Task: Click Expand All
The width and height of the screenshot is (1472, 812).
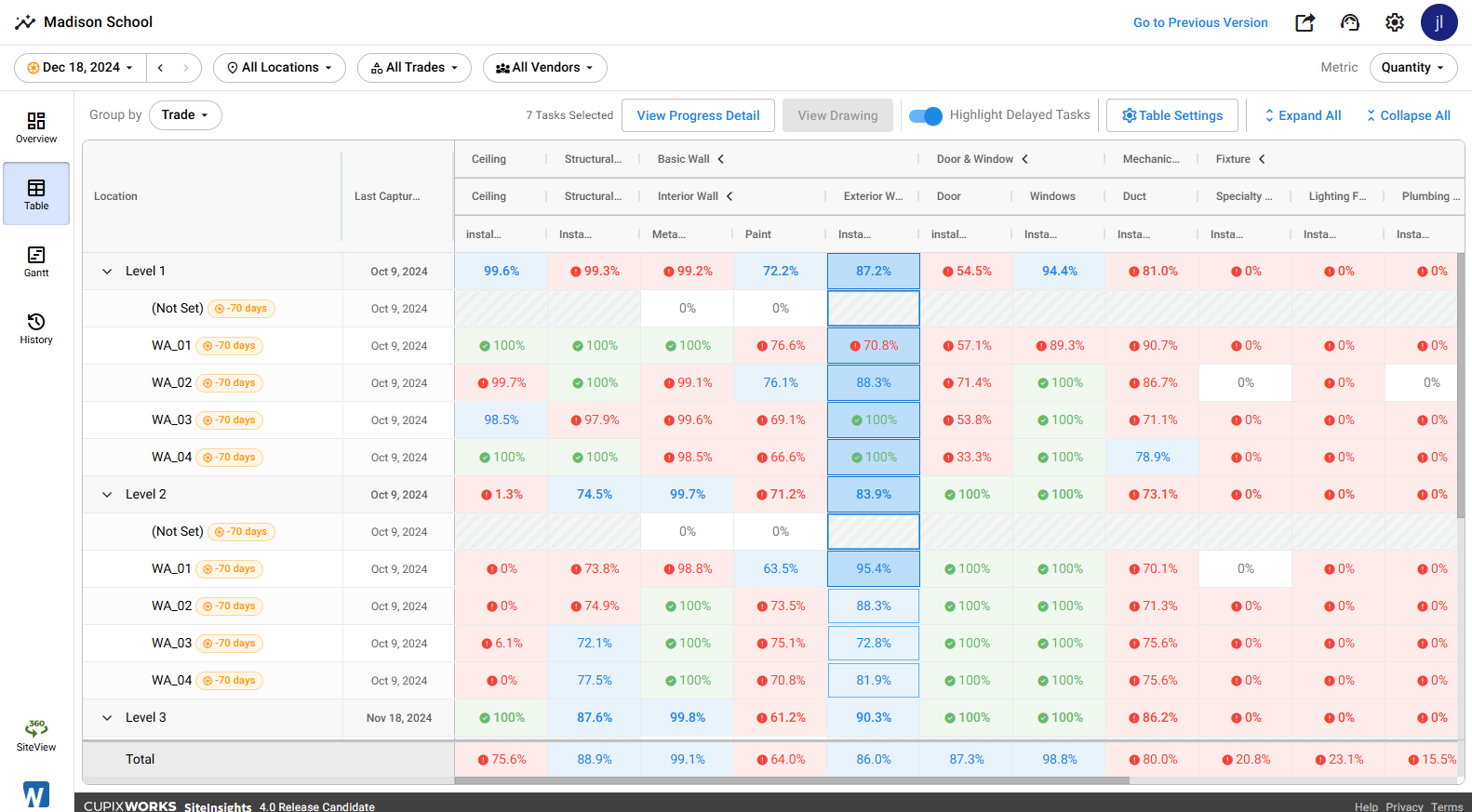Action: point(1303,115)
